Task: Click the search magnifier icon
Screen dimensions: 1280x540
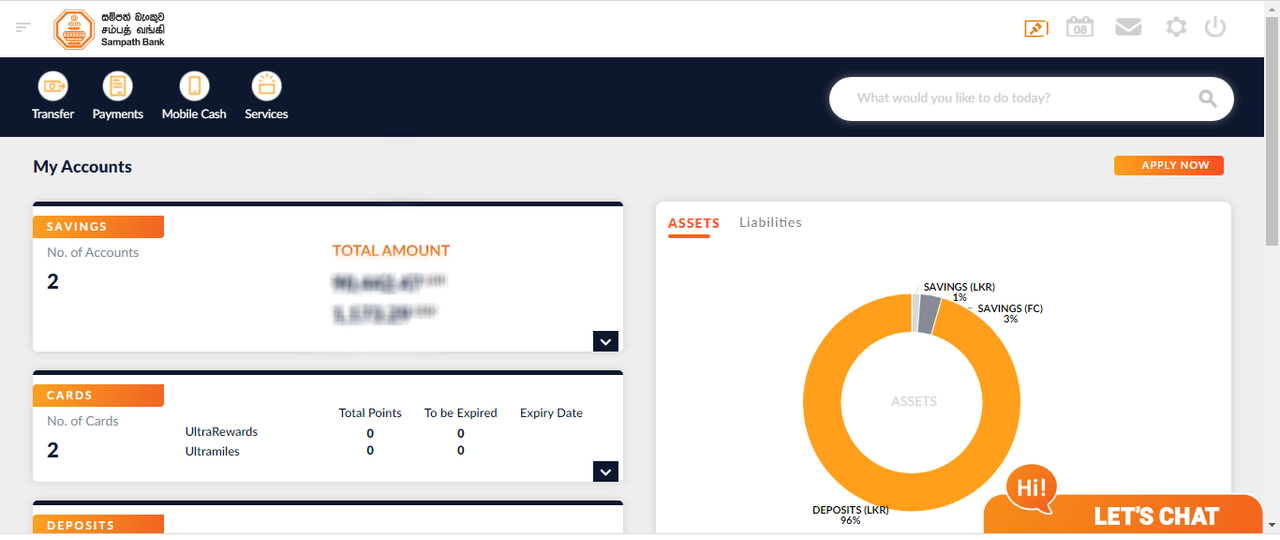Action: coord(1208,98)
